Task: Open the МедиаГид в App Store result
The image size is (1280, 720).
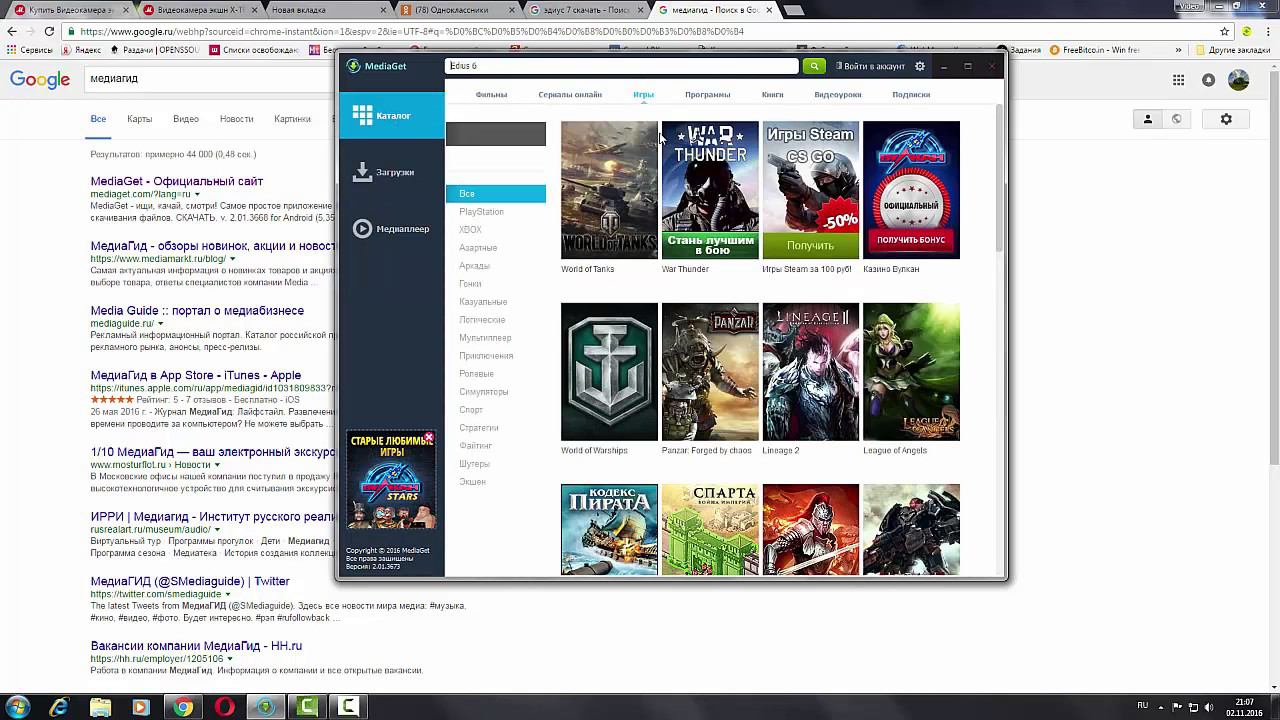Action: coord(196,376)
